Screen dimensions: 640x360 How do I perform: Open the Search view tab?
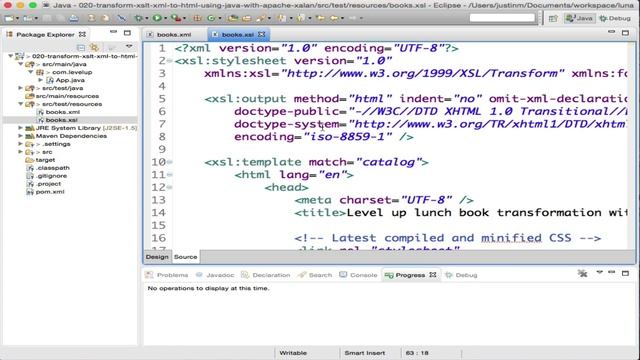(x=315, y=275)
